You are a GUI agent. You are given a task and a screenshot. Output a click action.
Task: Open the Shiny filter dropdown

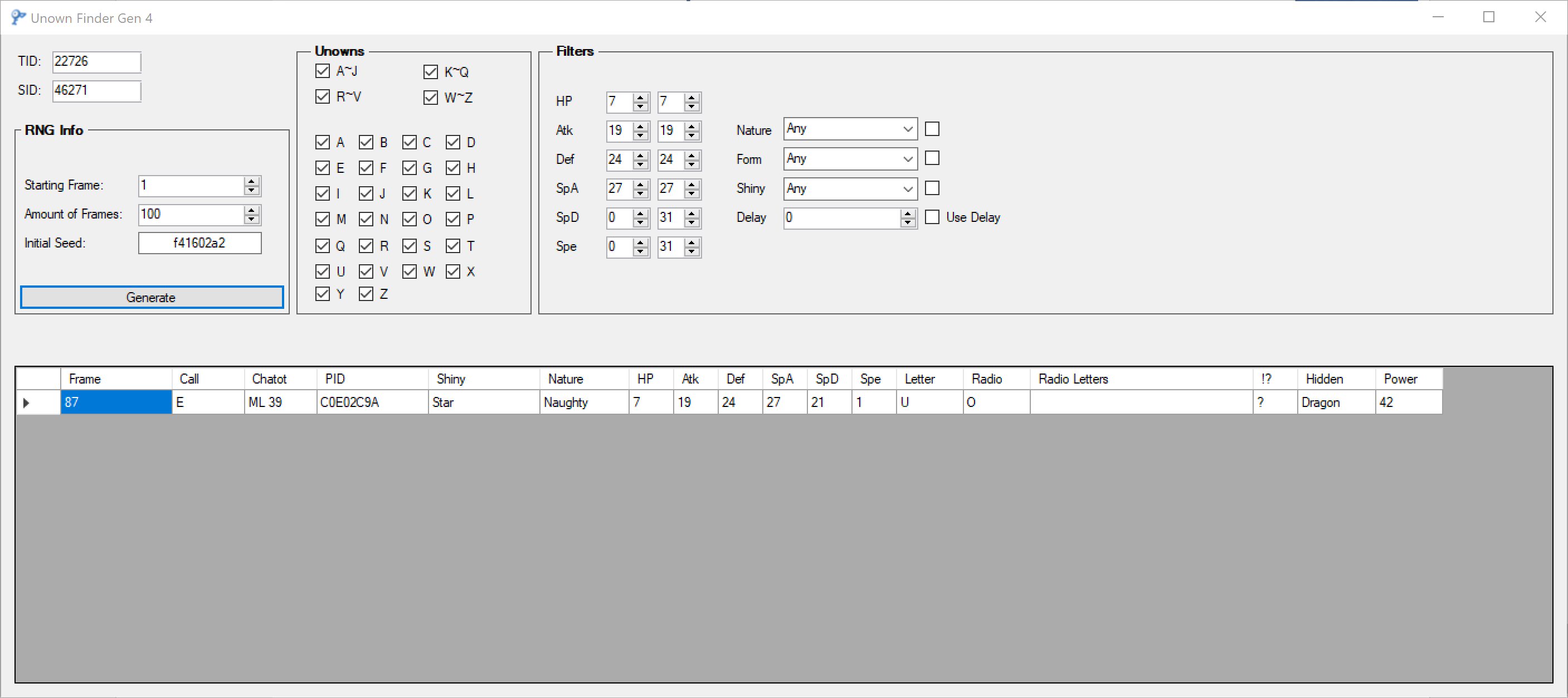click(850, 189)
